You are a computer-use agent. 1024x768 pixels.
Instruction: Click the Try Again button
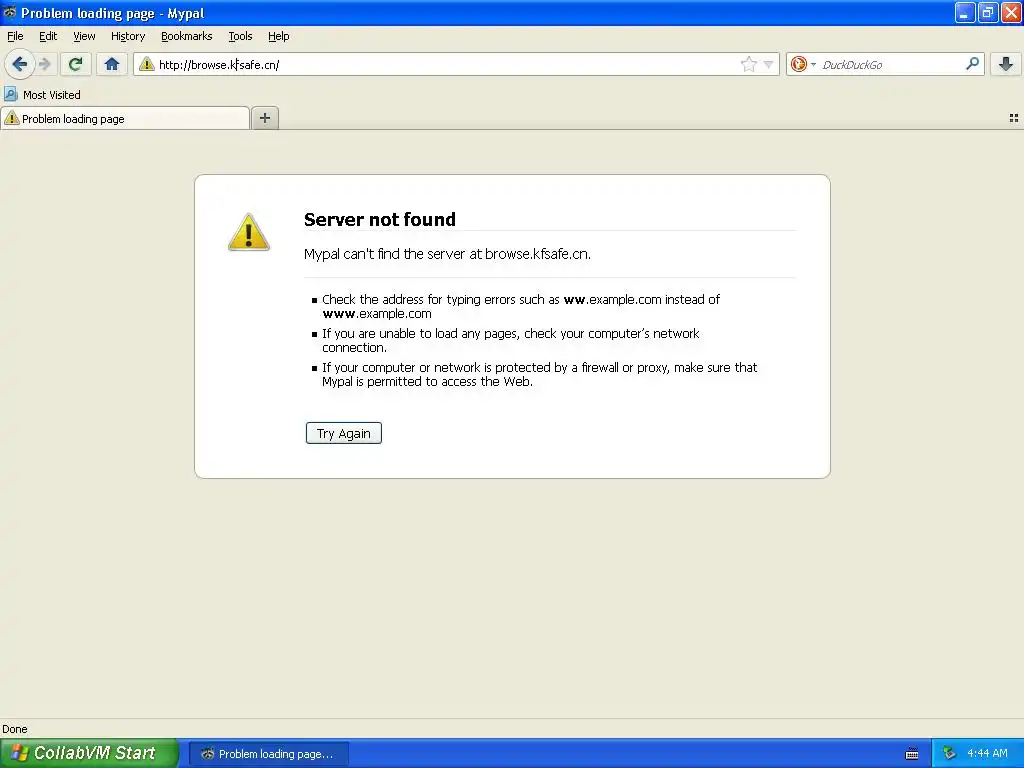344,433
